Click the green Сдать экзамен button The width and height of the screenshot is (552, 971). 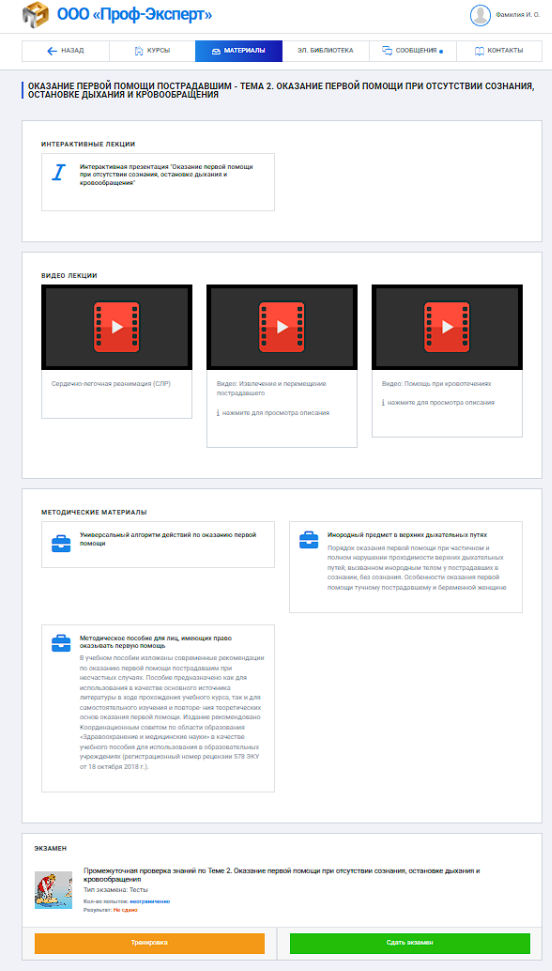pyautogui.click(x=410, y=943)
